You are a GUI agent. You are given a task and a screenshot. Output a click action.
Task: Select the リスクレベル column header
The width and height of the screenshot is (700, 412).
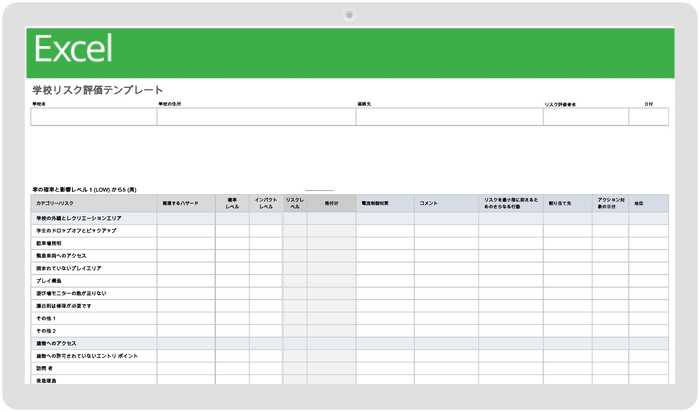click(x=295, y=203)
